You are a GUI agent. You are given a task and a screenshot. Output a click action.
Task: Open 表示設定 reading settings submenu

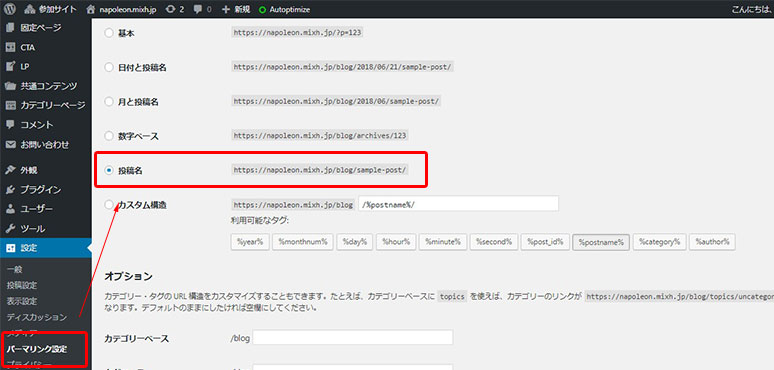click(x=22, y=301)
